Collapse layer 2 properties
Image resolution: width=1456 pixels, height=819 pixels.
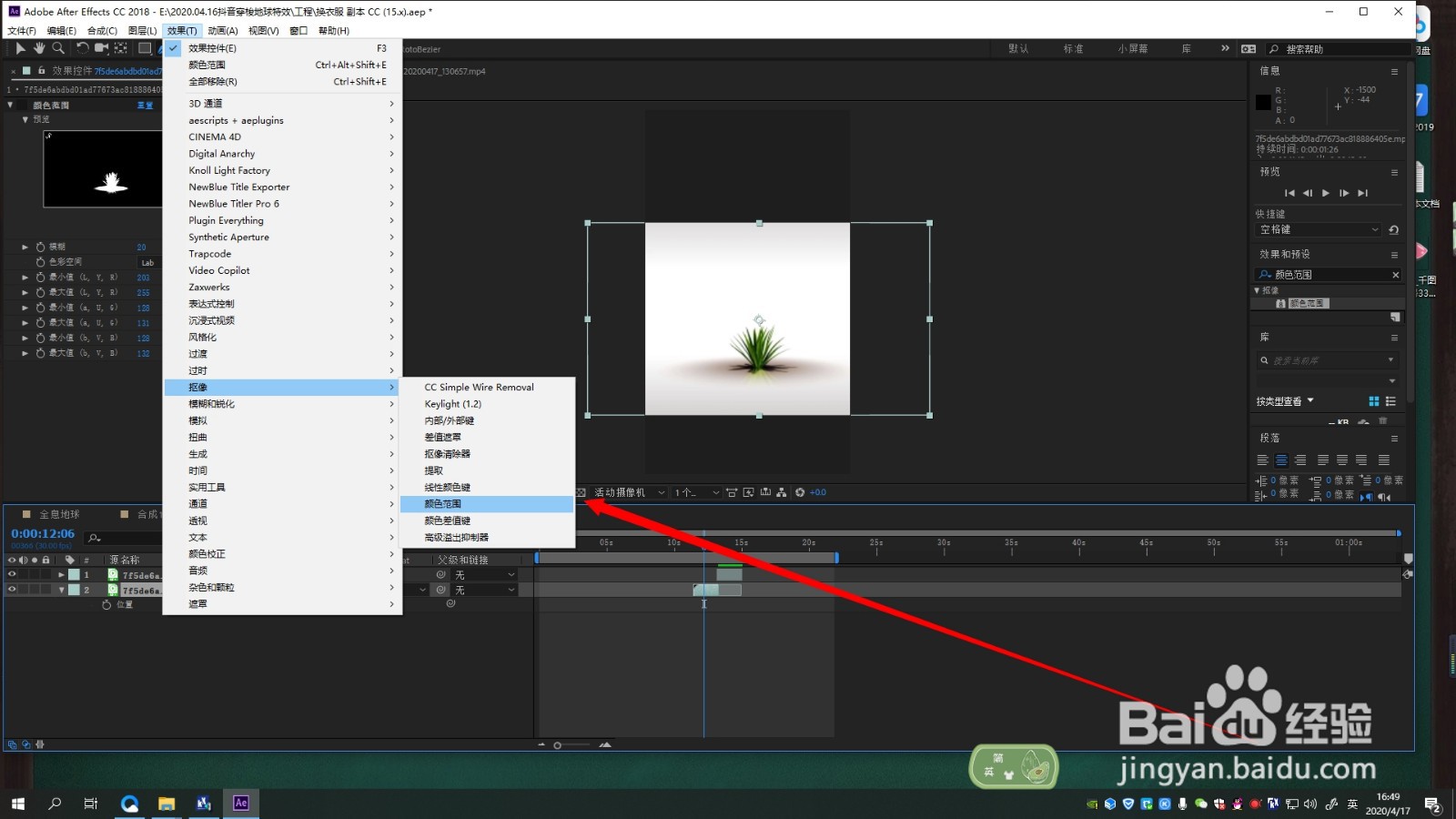pos(61,590)
